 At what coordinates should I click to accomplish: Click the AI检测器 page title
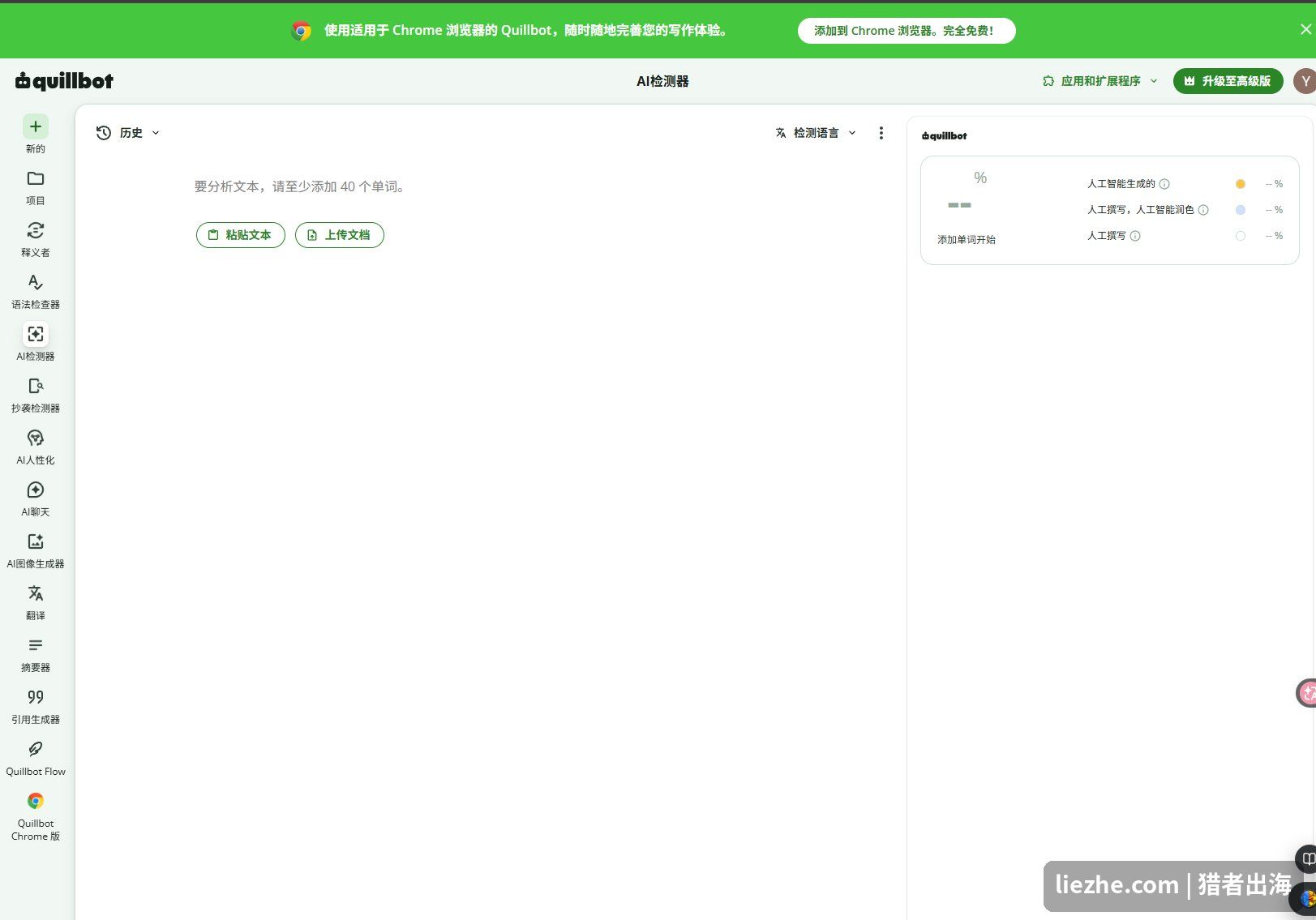[x=662, y=81]
